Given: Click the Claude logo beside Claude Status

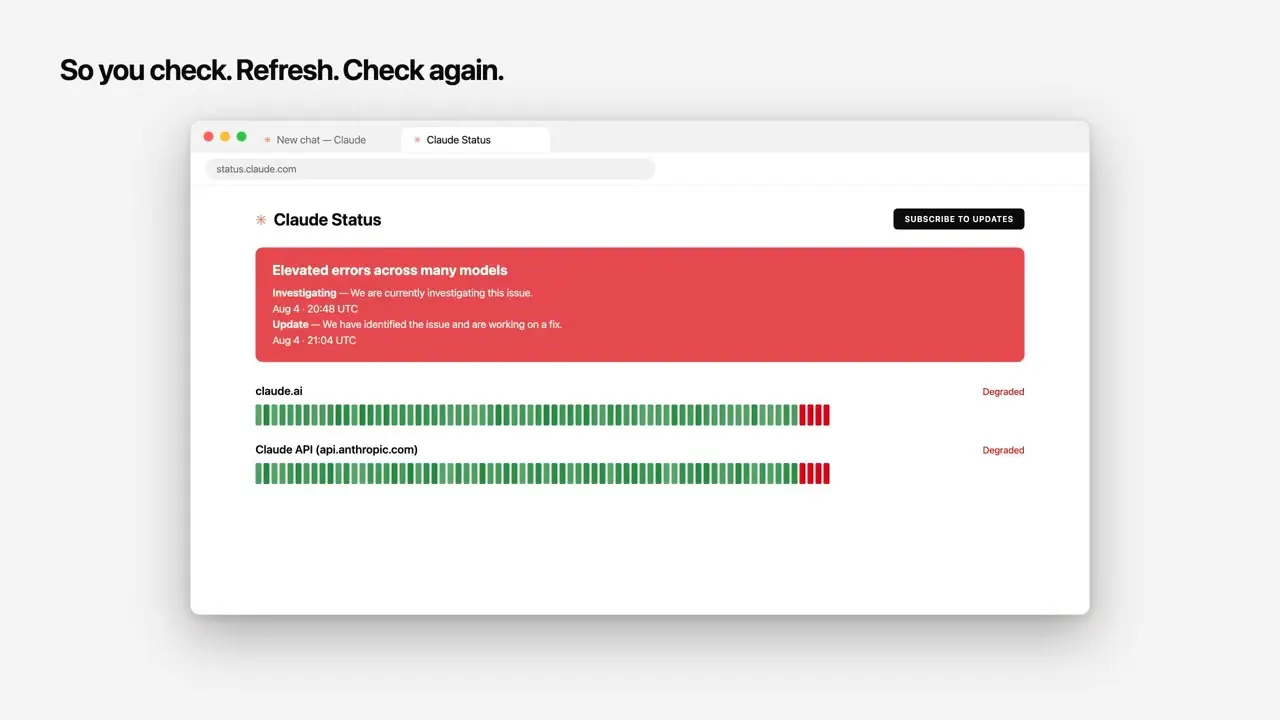Looking at the screenshot, I should pos(261,220).
